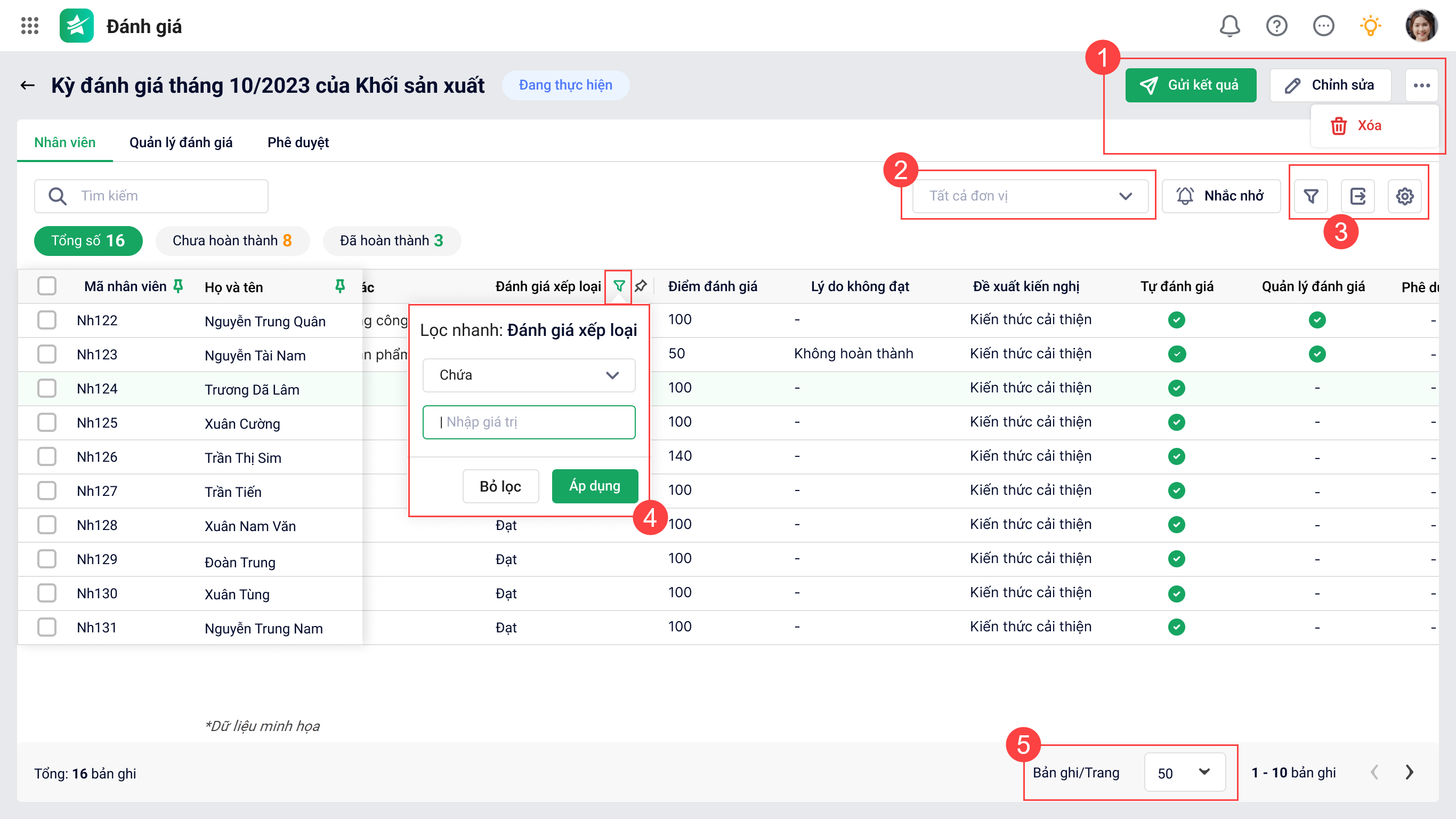Viewport: 1456px width, 819px height.
Task: Open the Chứa filter condition dropdown
Action: click(x=529, y=375)
